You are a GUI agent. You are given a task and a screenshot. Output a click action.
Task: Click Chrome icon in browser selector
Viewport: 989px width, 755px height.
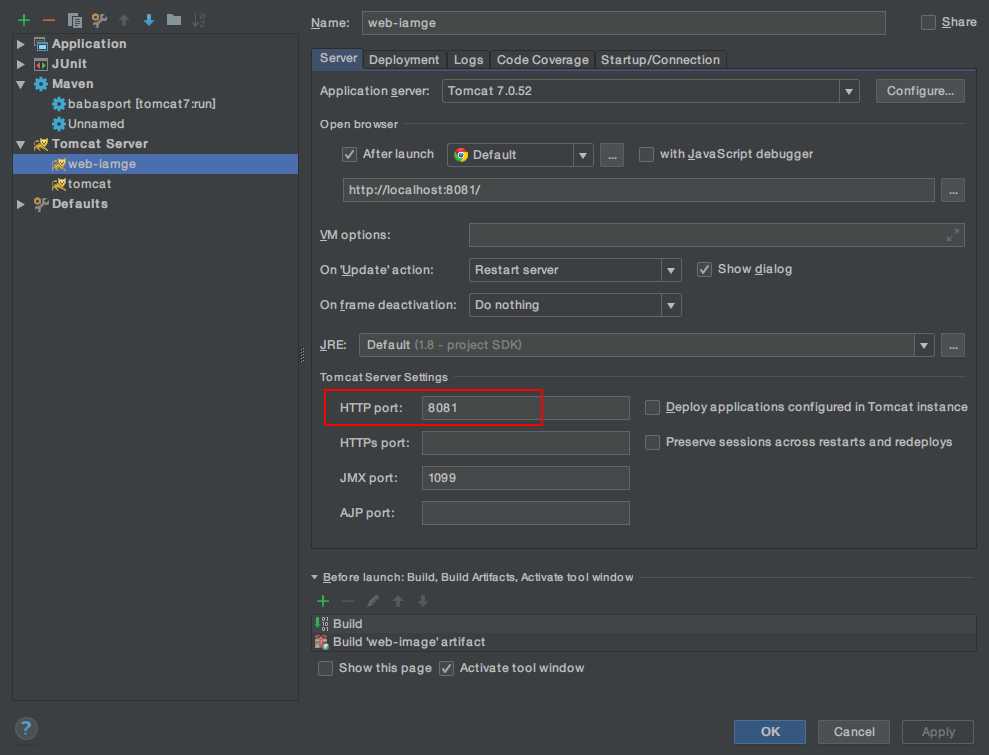click(461, 155)
